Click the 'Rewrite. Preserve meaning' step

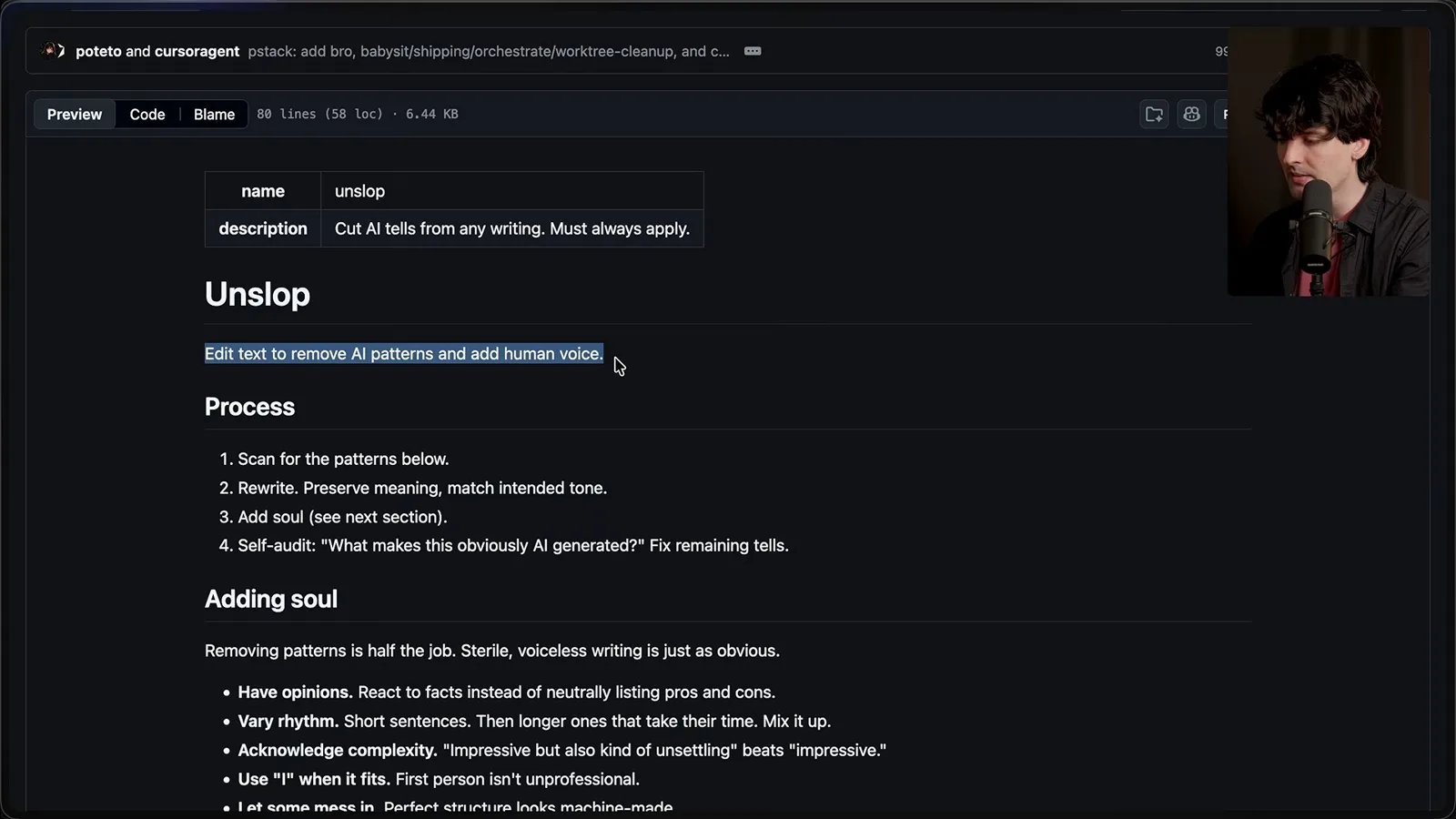(x=422, y=488)
